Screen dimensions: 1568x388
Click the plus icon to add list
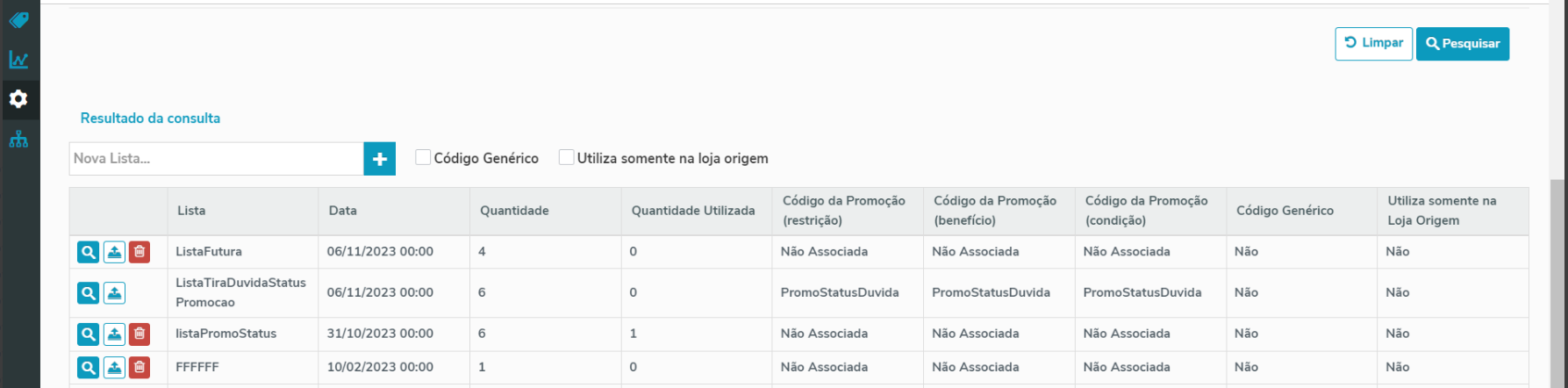pos(380,159)
